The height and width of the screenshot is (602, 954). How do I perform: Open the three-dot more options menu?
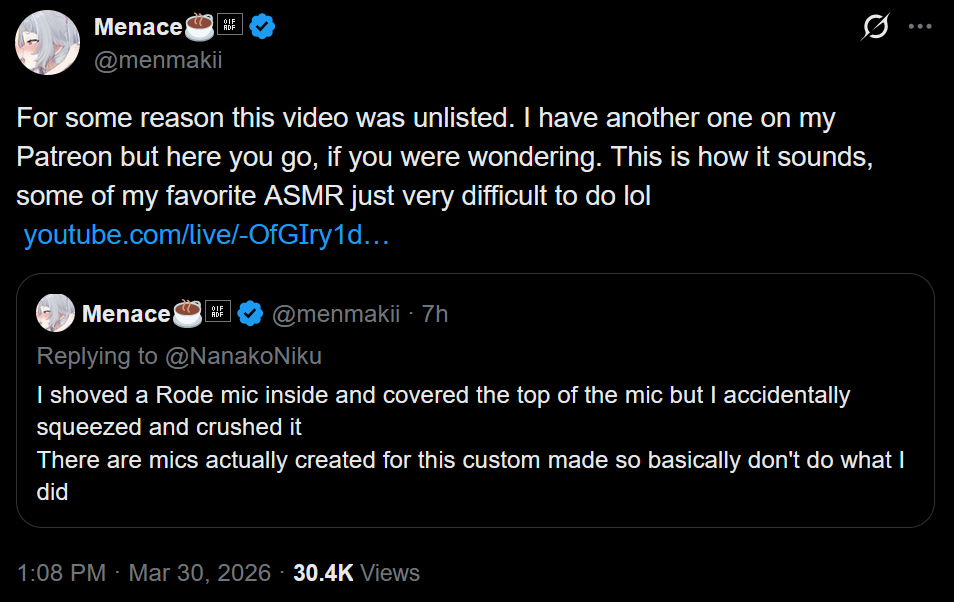pos(920,27)
